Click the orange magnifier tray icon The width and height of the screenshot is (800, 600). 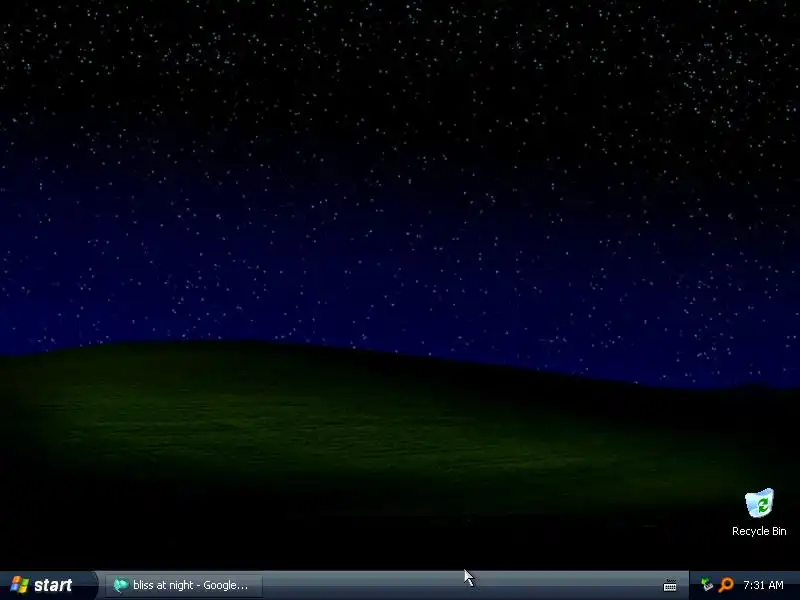pos(726,585)
